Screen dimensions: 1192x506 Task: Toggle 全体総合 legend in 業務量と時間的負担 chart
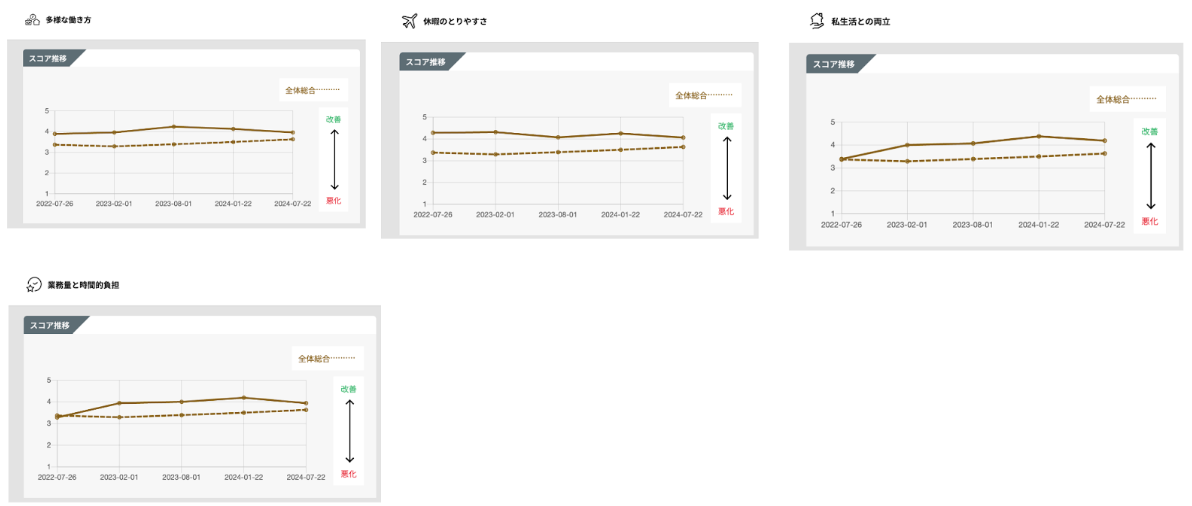[326, 358]
